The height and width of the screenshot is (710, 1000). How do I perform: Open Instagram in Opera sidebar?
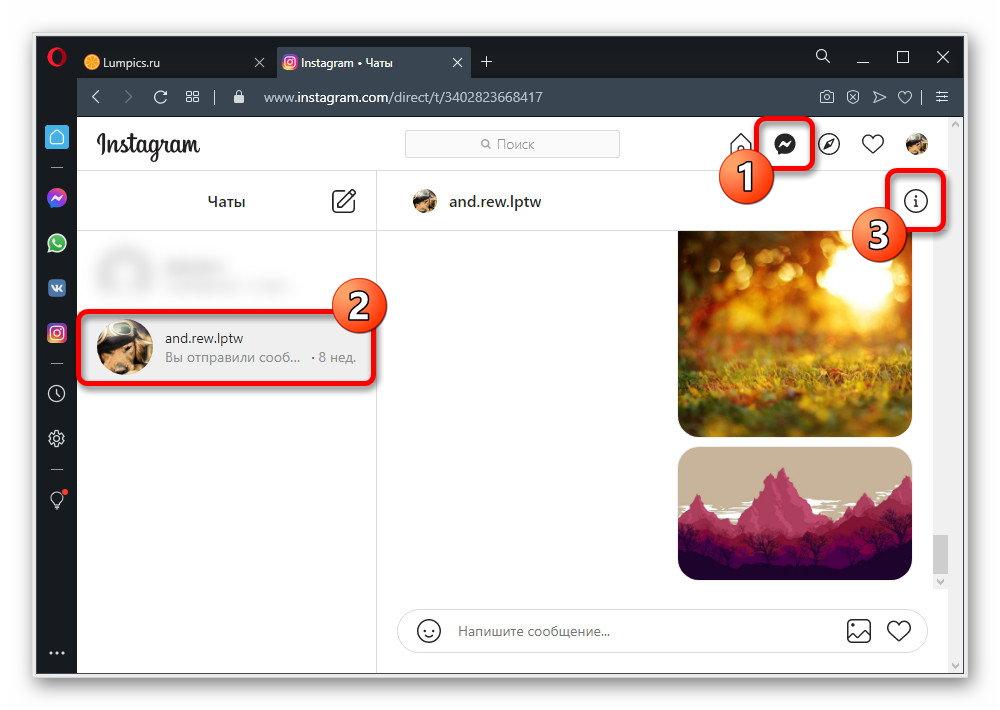tap(57, 333)
